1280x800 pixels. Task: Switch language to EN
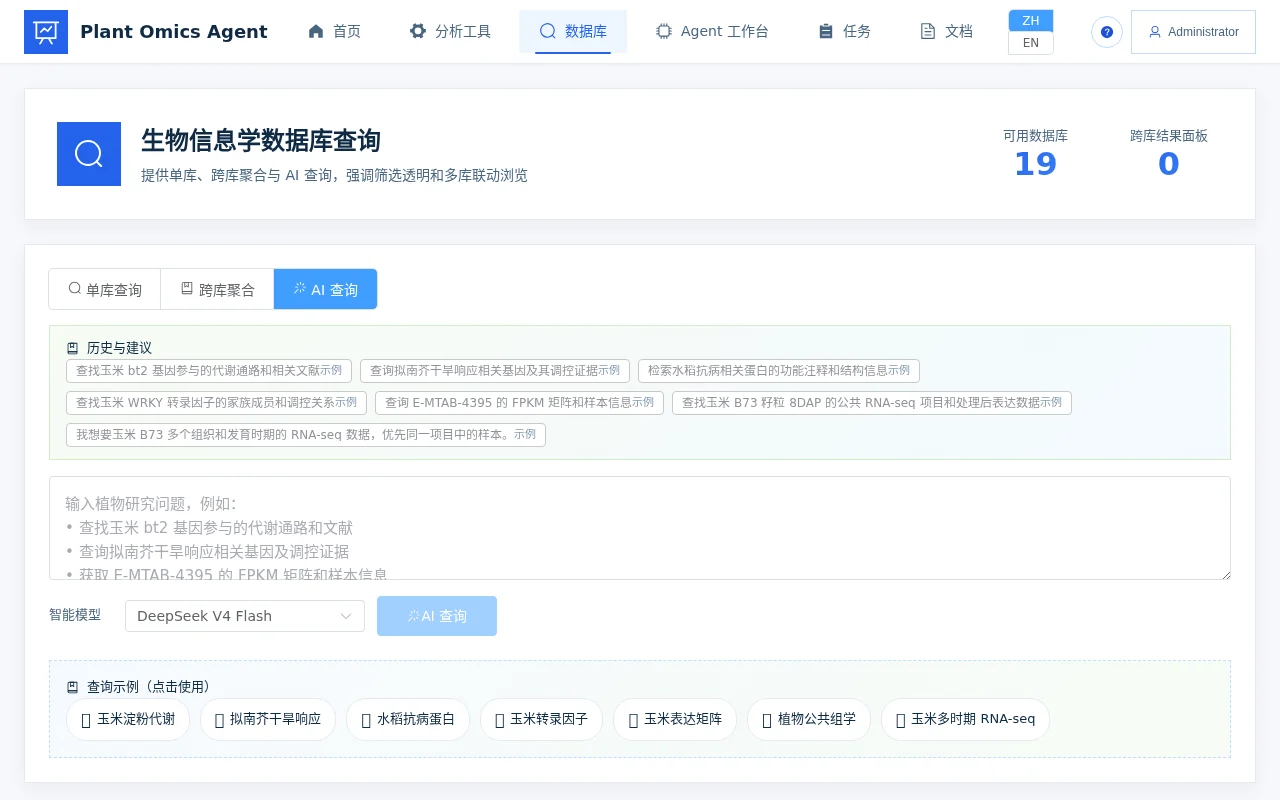1031,43
